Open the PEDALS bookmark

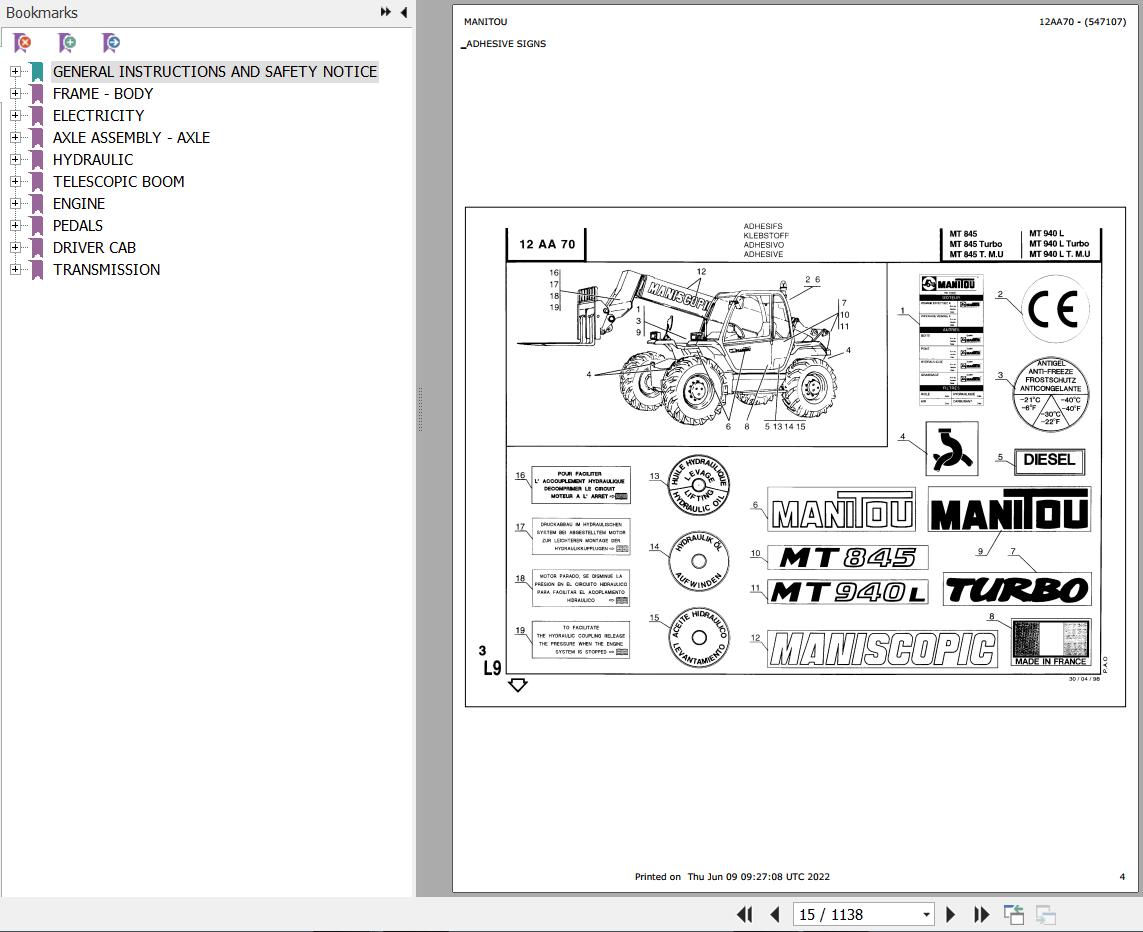tap(77, 225)
